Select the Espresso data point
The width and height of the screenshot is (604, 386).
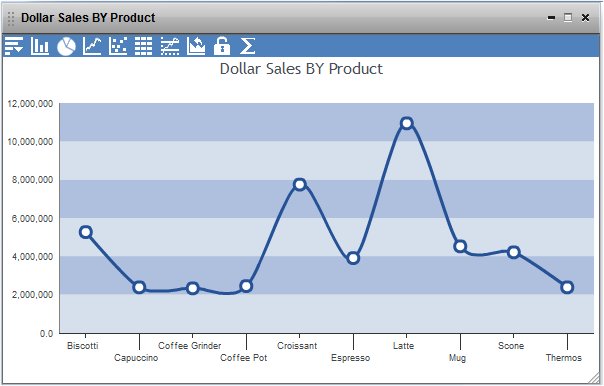[x=353, y=258]
